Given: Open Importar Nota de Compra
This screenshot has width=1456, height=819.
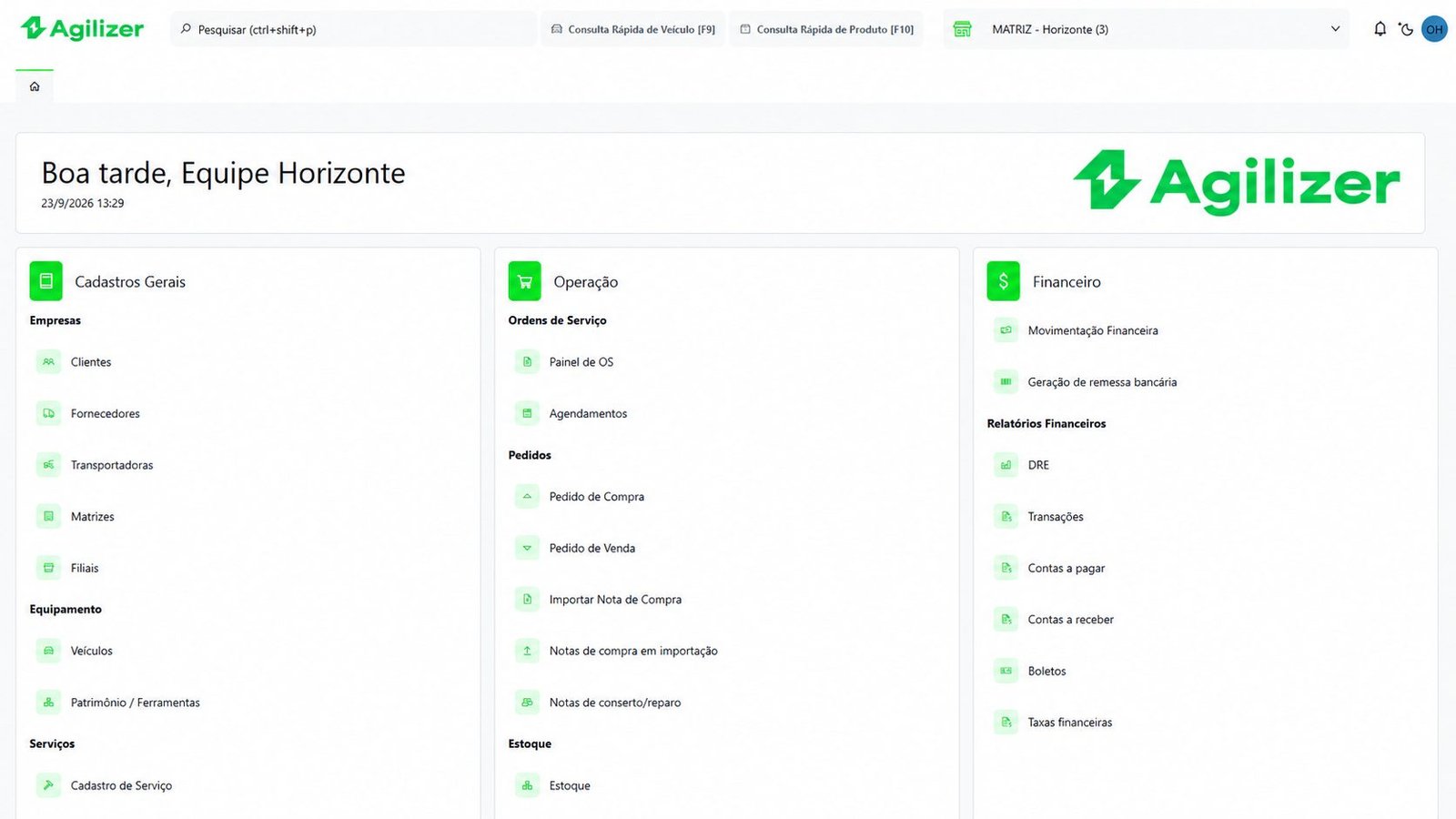Looking at the screenshot, I should click(615, 600).
